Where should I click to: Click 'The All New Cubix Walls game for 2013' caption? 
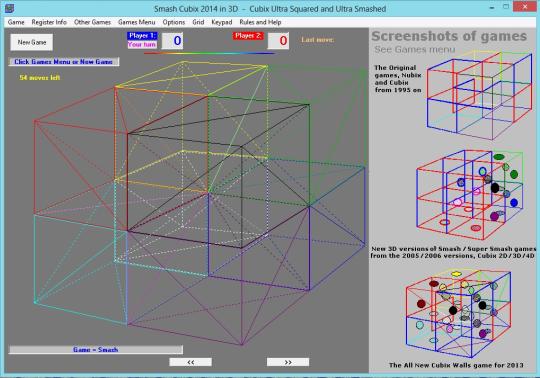456,365
